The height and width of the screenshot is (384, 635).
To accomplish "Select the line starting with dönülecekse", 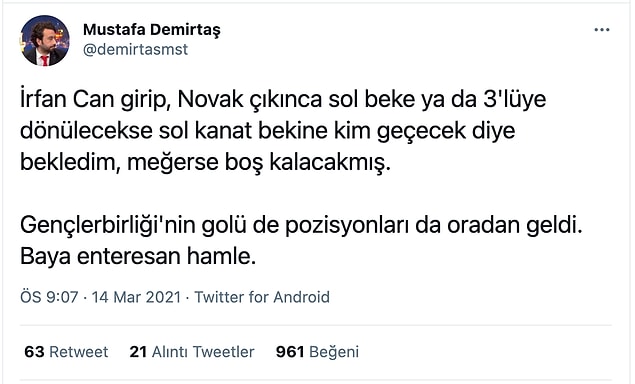I will (x=268, y=131).
